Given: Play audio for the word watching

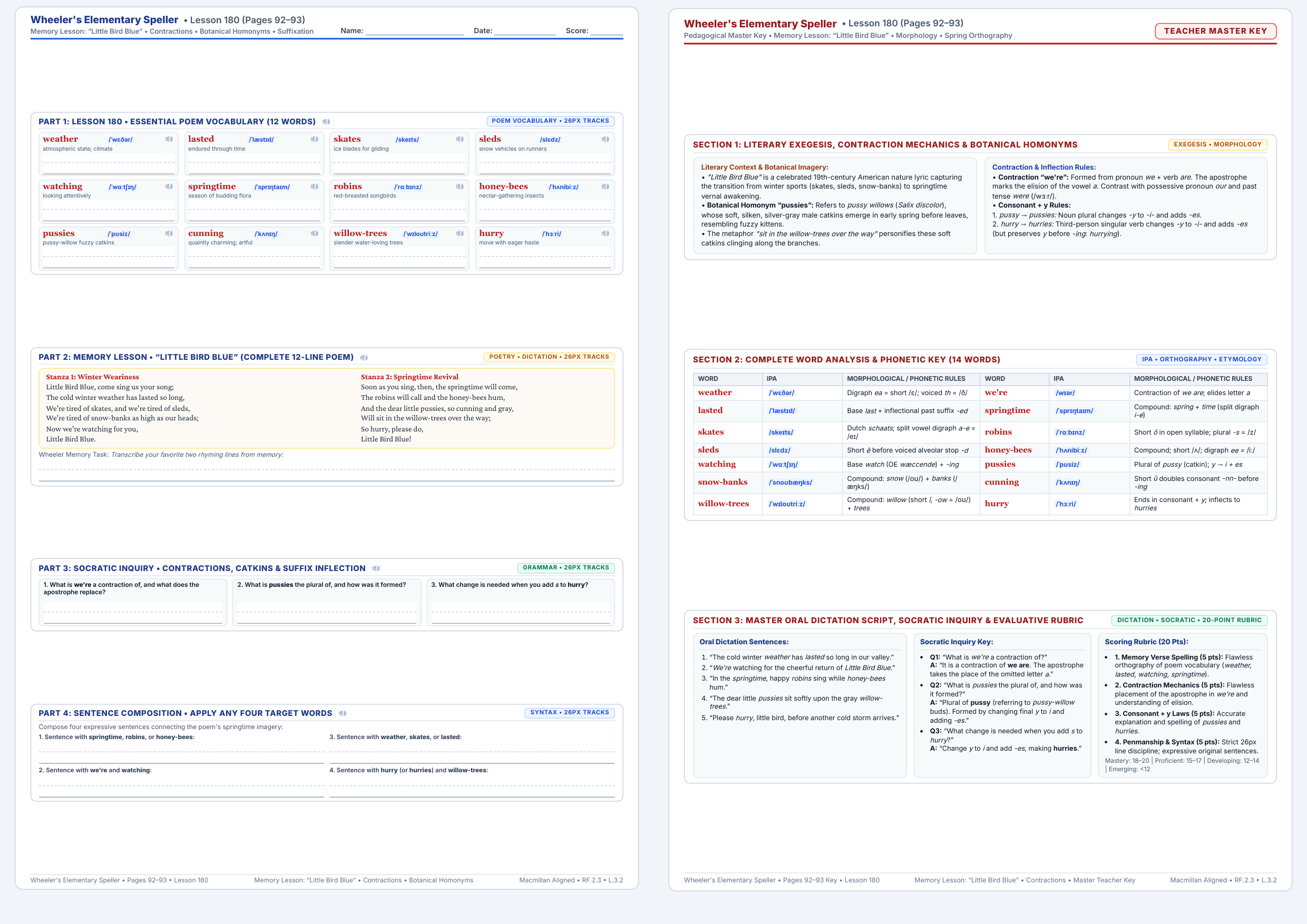Looking at the screenshot, I should coord(169,186).
